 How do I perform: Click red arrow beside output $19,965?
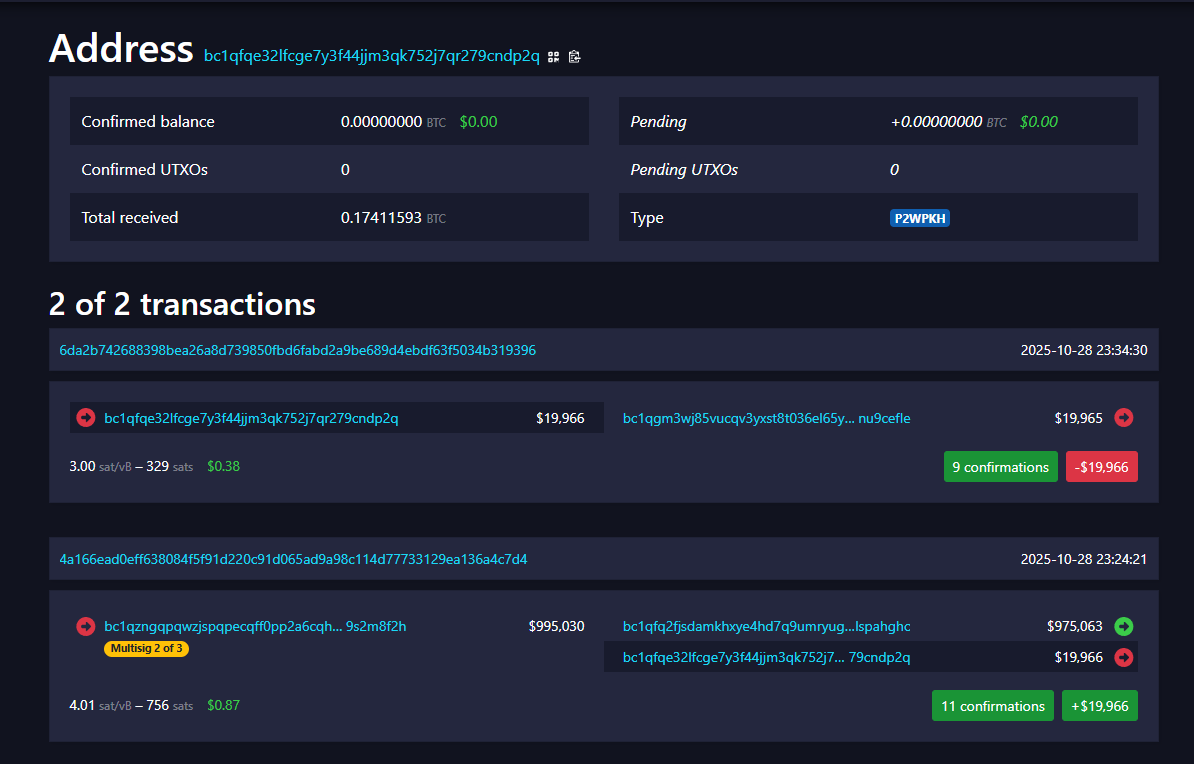pos(1124,417)
